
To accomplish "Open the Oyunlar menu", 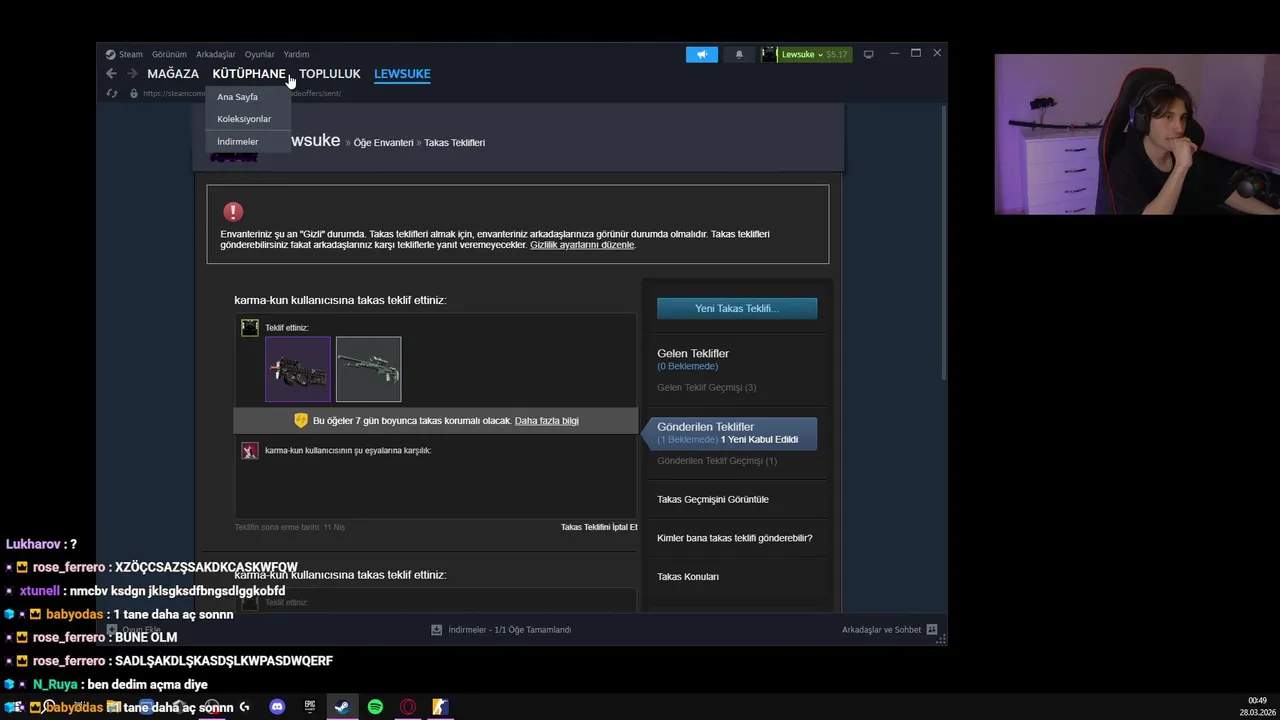I will pos(260,54).
